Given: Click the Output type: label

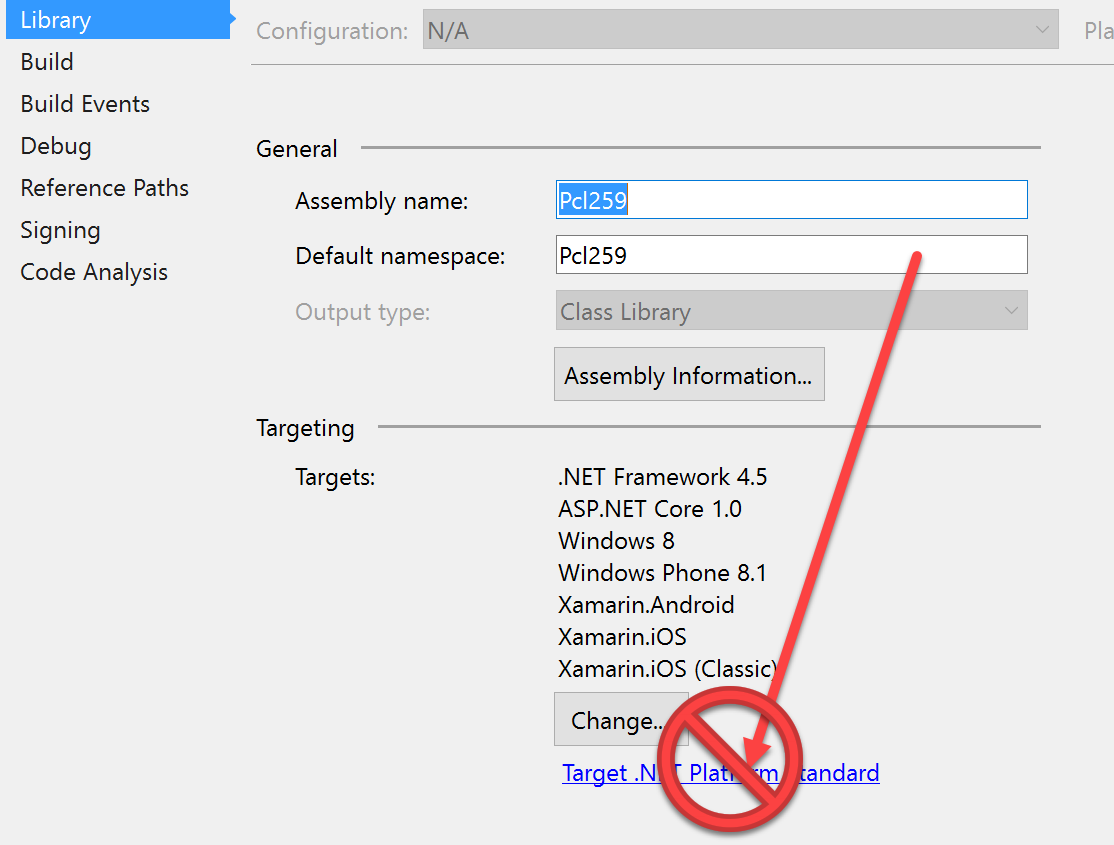Looking at the screenshot, I should pyautogui.click(x=362, y=312).
